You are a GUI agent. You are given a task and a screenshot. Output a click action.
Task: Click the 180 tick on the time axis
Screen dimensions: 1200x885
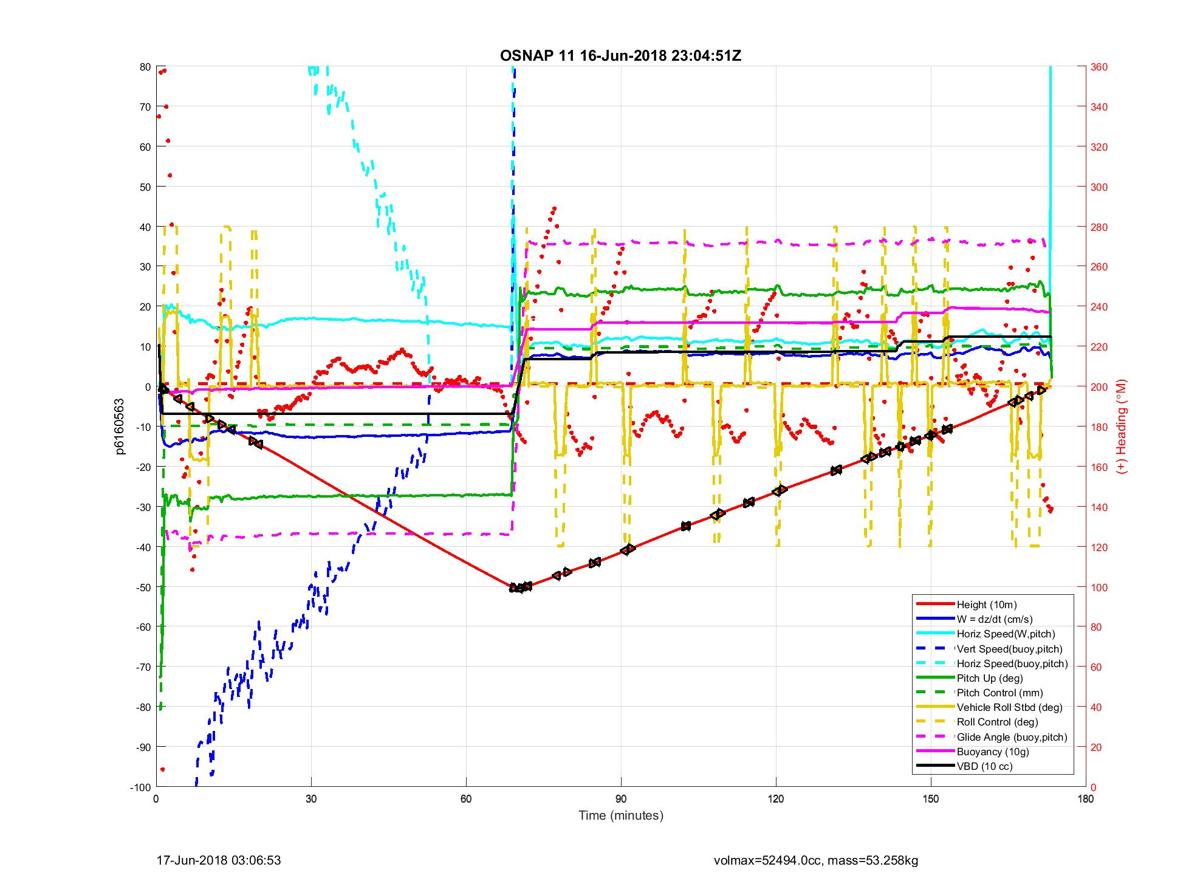tap(1085, 799)
